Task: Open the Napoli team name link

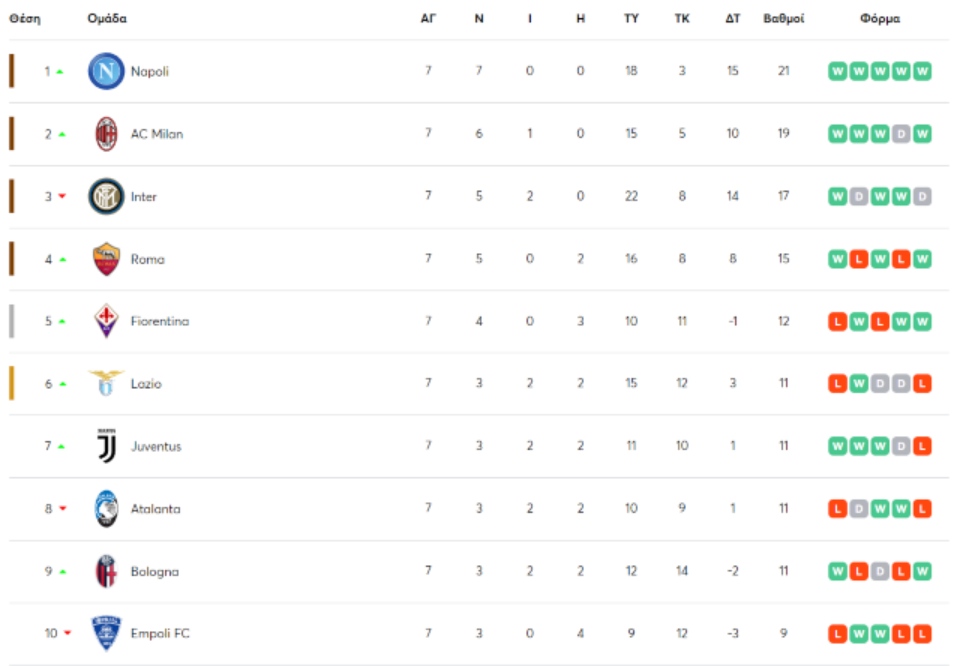Action: [x=150, y=71]
